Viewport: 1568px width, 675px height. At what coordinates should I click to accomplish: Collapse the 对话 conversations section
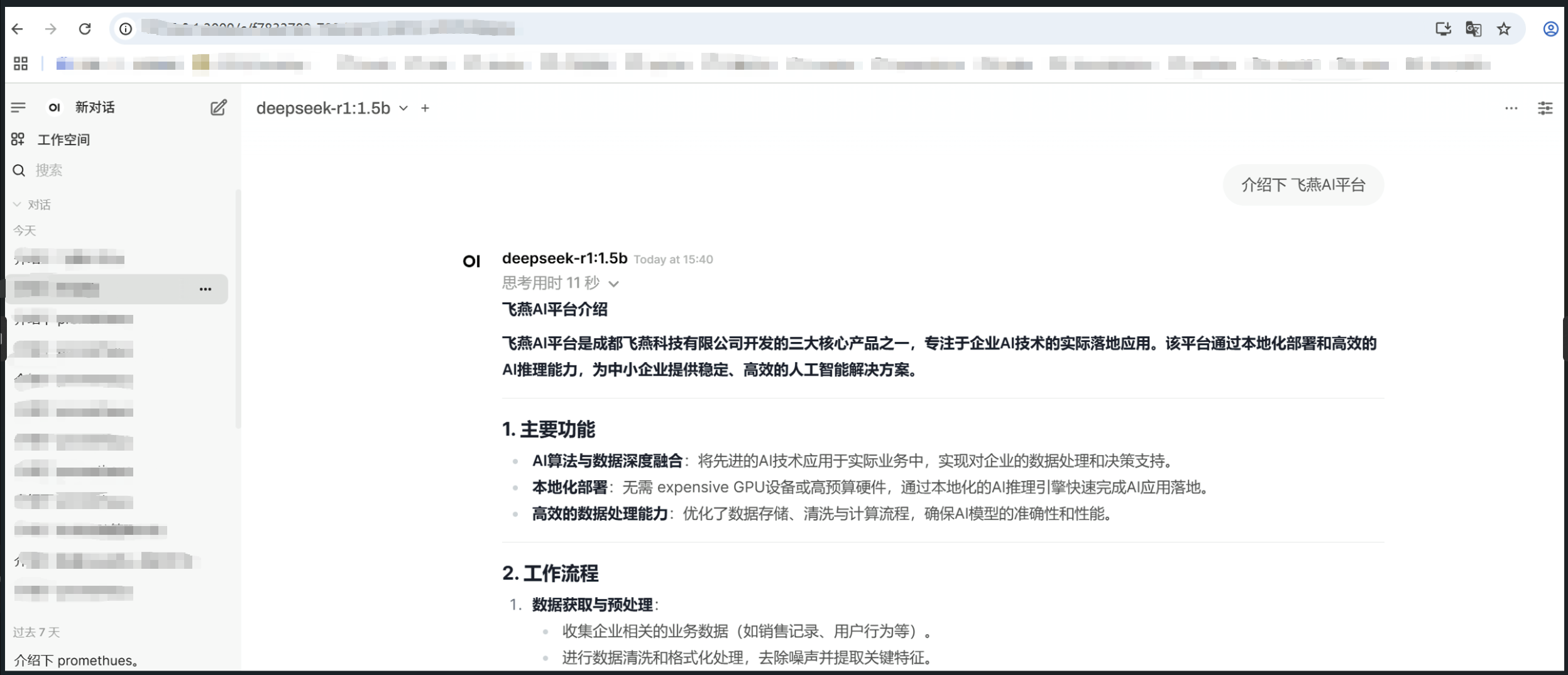pyautogui.click(x=32, y=204)
